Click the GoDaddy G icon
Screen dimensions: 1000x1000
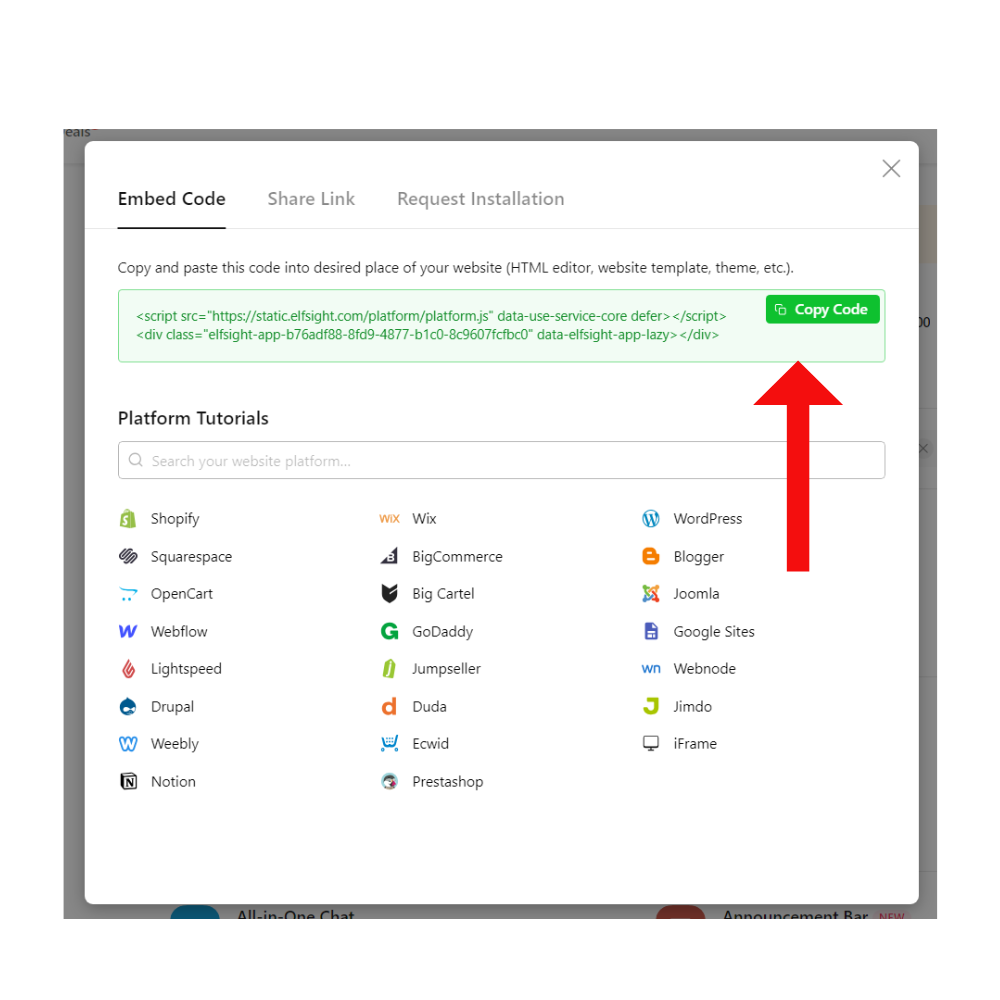click(x=389, y=631)
